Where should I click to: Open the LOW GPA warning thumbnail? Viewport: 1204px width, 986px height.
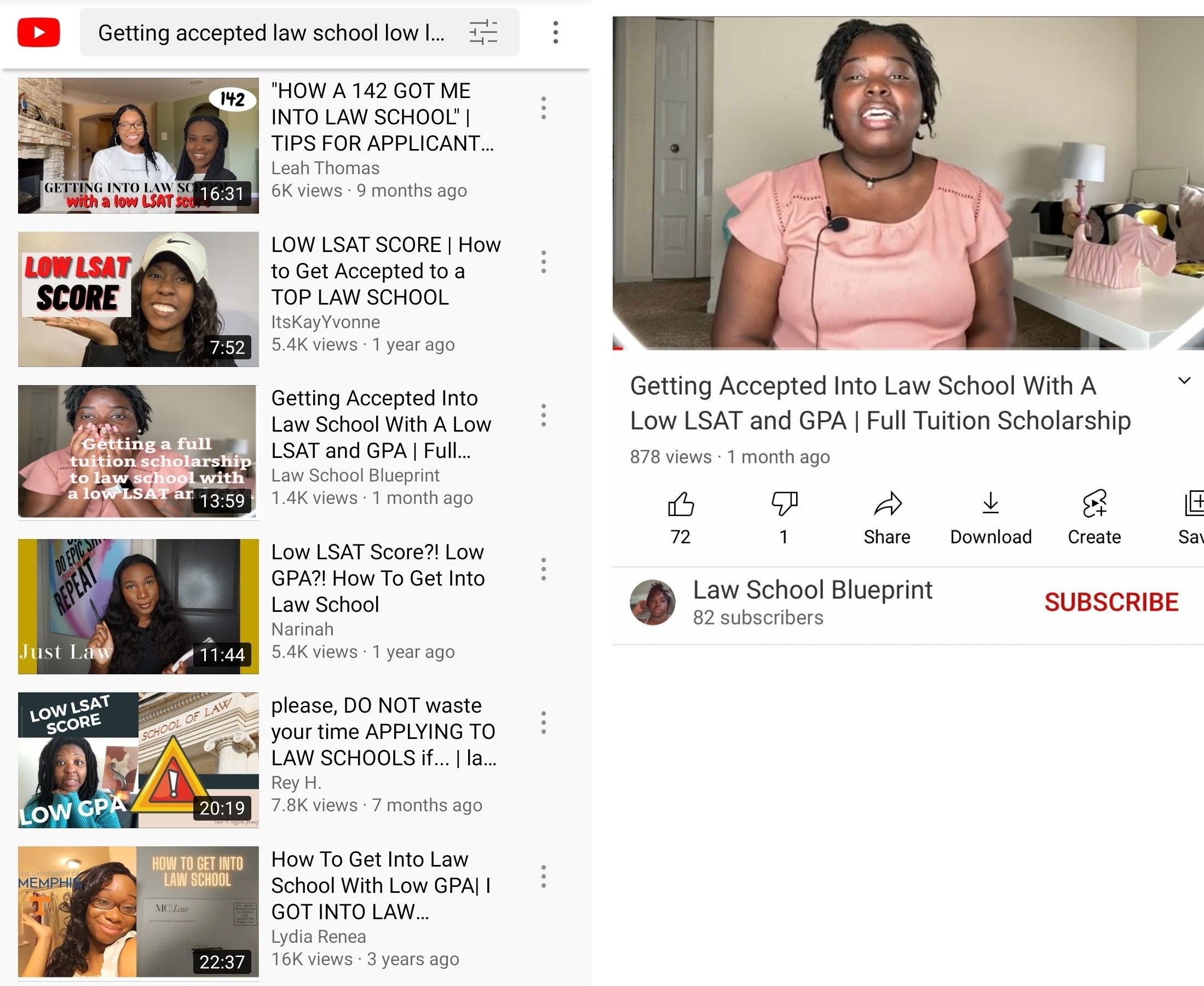tap(138, 760)
